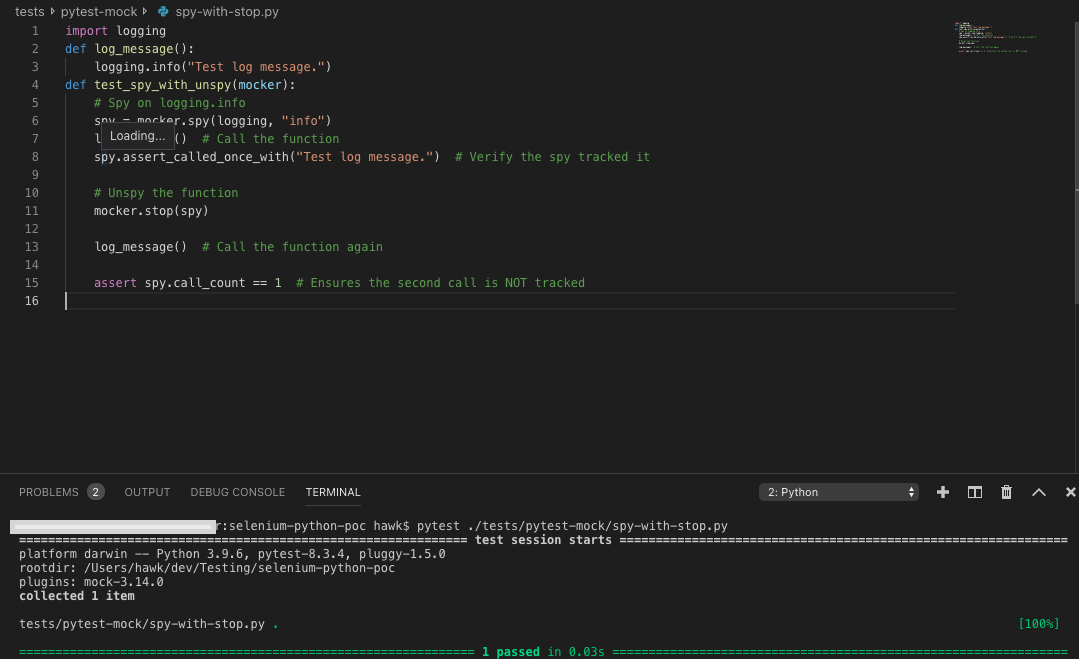This screenshot has height=659, width=1079.
Task: Click the pytest command in the terminal
Action: click(572, 526)
